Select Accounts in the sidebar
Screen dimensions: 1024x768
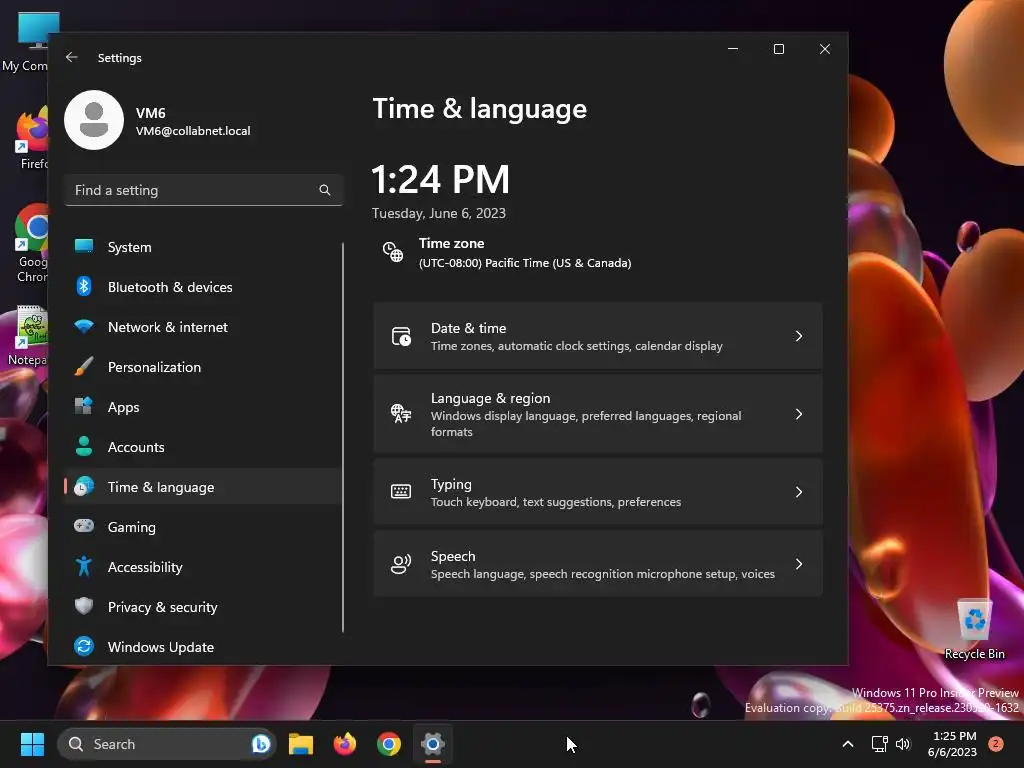[202, 447]
